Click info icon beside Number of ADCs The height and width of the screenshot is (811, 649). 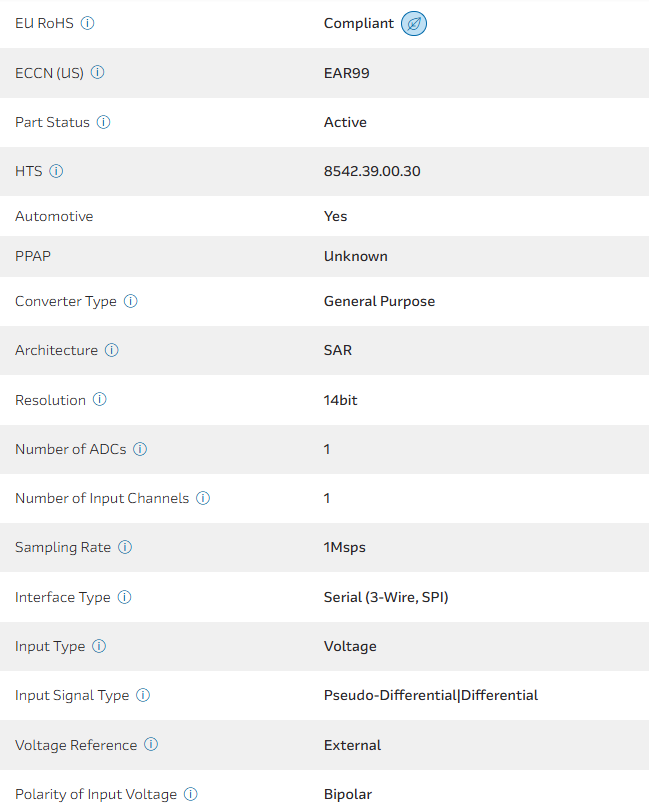[140, 449]
